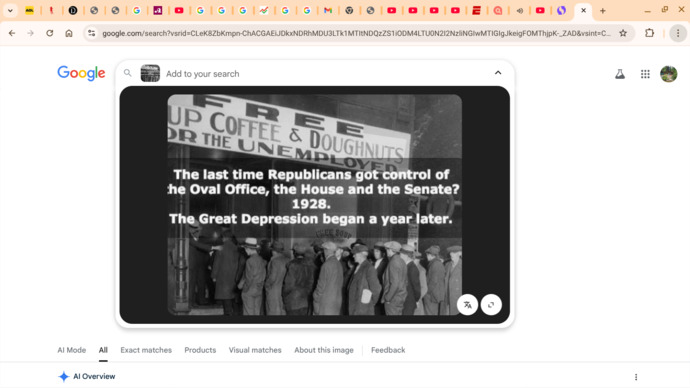Click the Great Depression image preview

click(x=315, y=205)
